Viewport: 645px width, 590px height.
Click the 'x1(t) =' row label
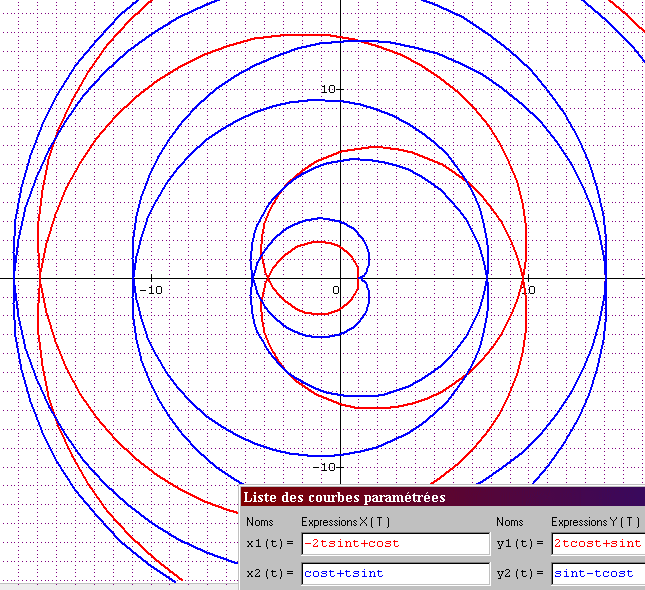(x=269, y=544)
